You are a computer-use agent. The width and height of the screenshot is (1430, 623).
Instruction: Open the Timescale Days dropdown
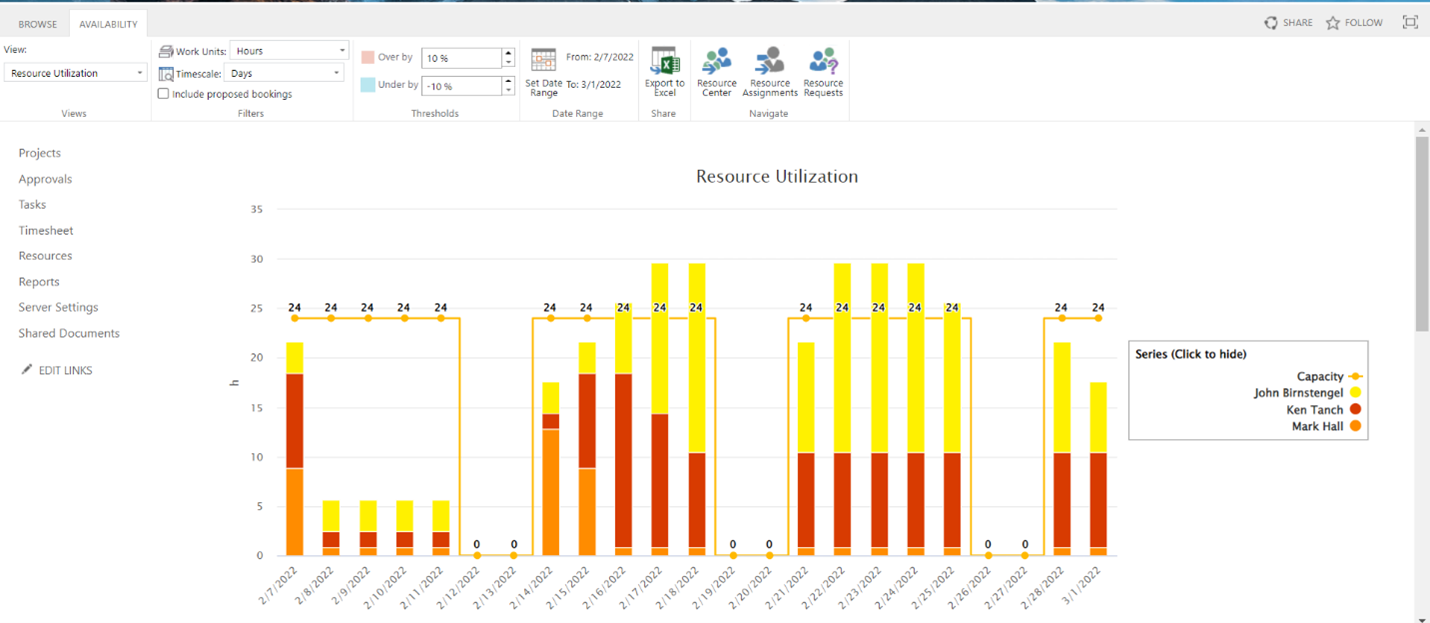(286, 73)
